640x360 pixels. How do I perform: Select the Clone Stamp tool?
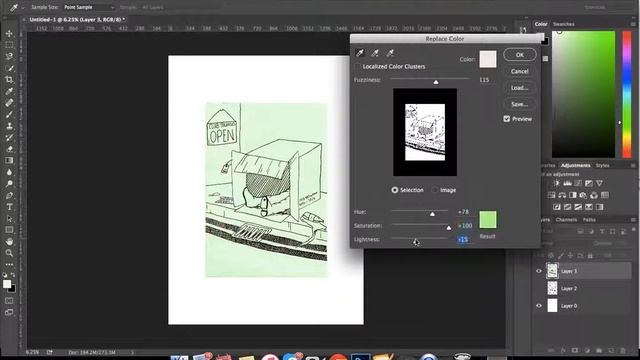tap(9, 126)
